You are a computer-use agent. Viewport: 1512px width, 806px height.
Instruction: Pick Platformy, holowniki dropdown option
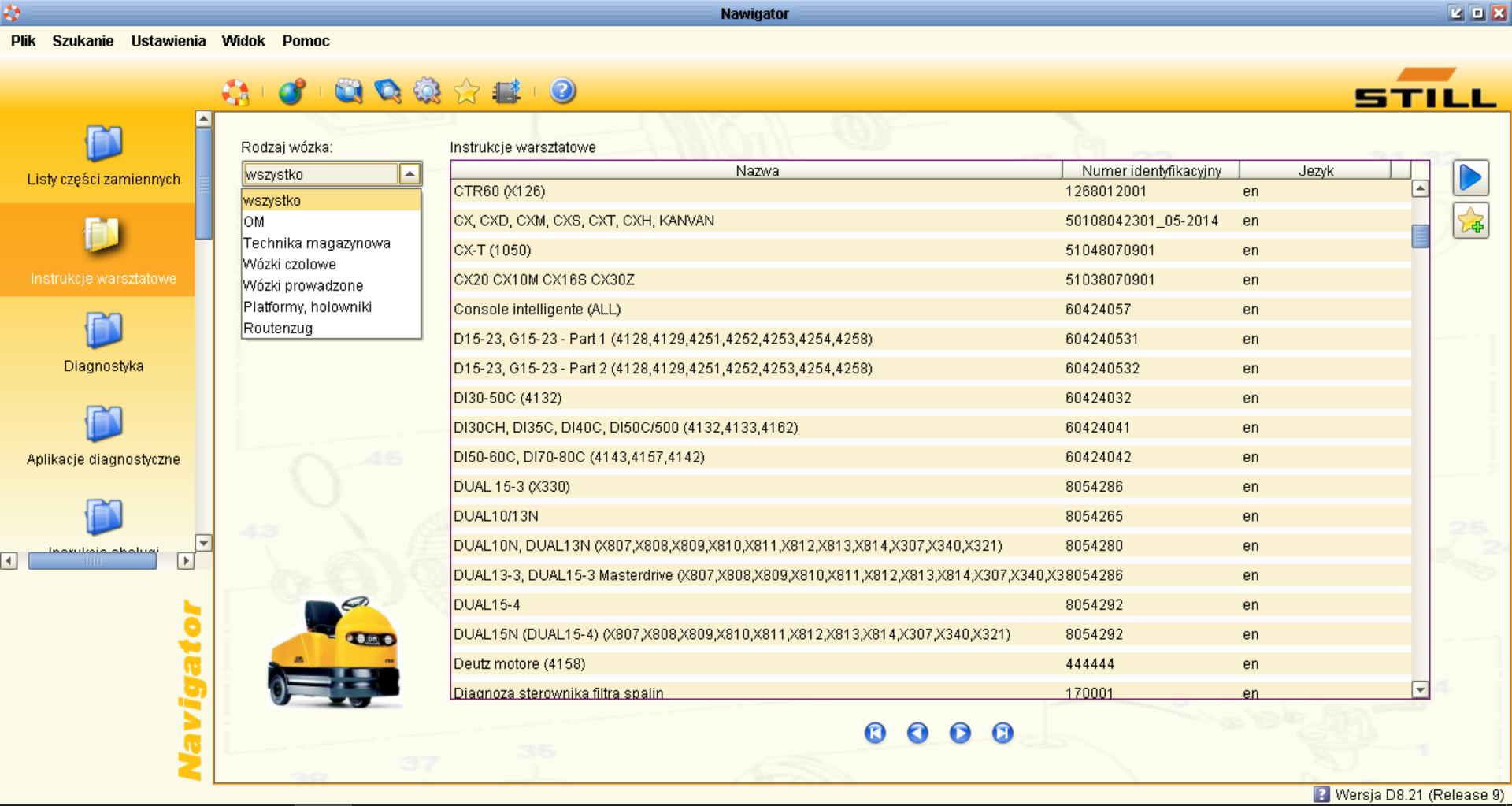click(307, 307)
